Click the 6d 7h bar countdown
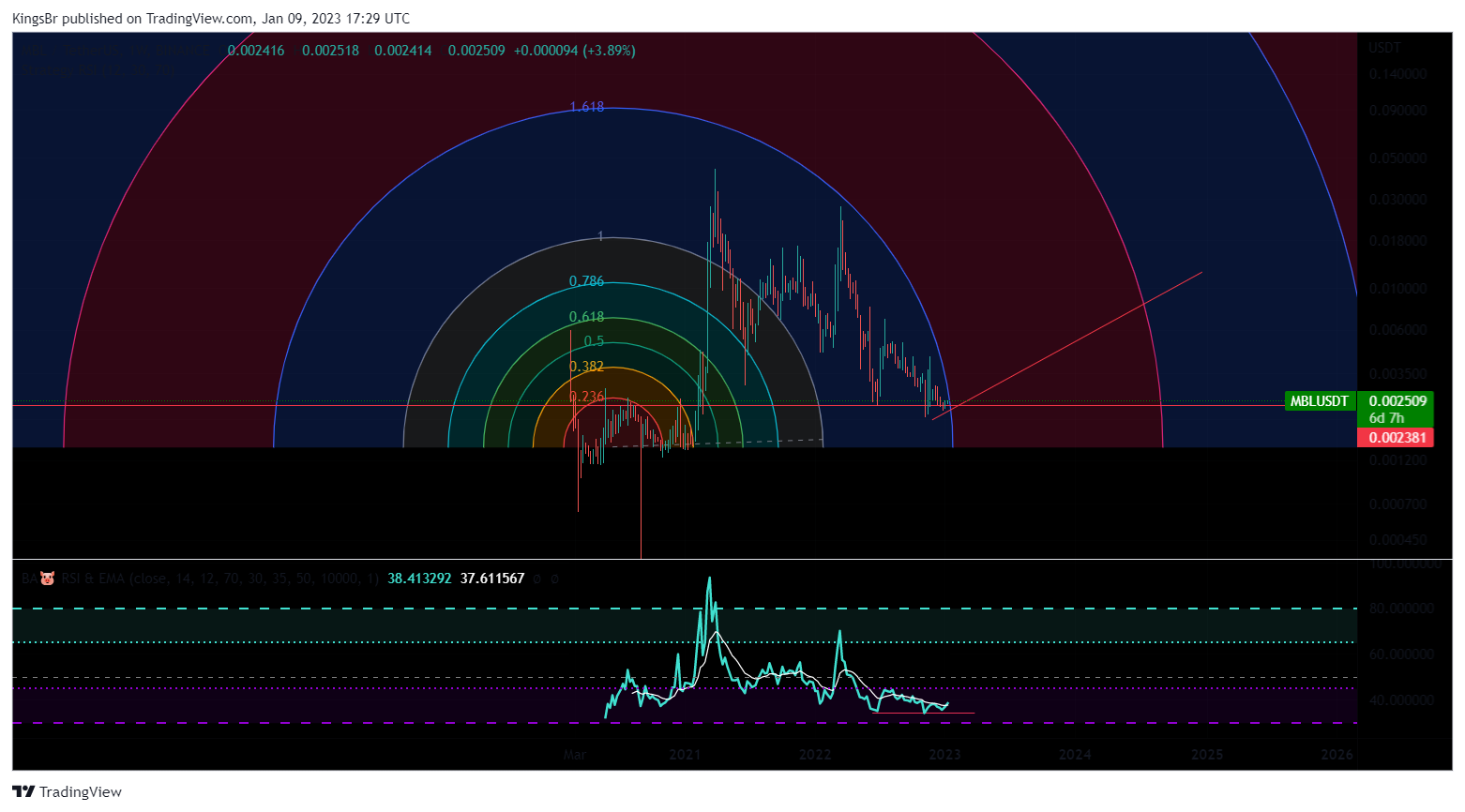This screenshot has width=1465, height=812. (x=1387, y=418)
